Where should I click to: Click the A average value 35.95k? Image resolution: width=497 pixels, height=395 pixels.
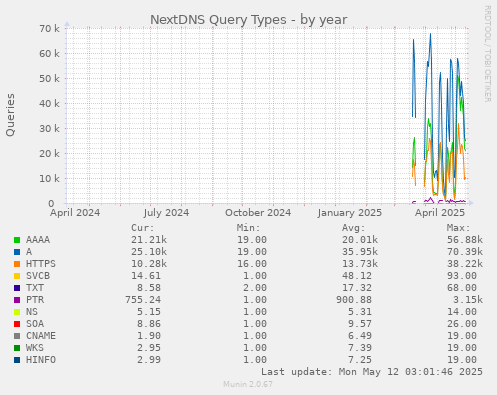[360, 252]
